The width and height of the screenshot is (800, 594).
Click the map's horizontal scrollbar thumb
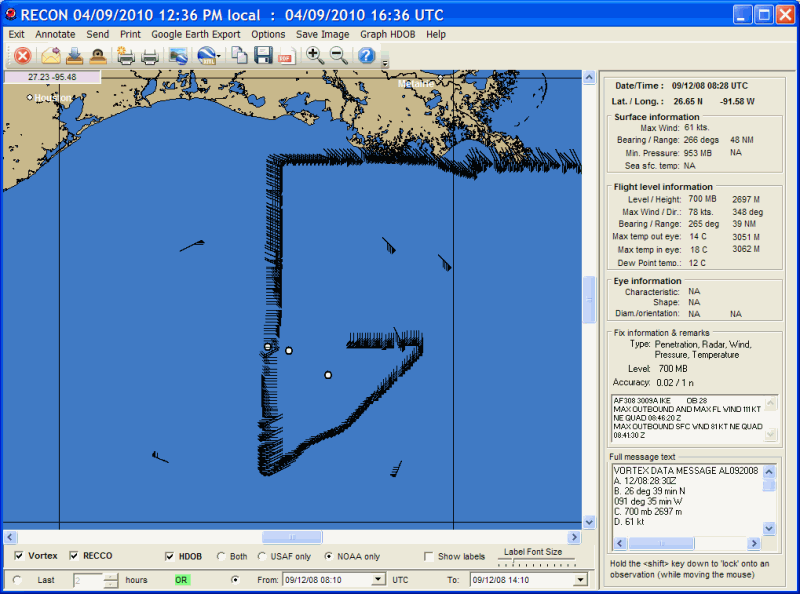[x=292, y=537]
